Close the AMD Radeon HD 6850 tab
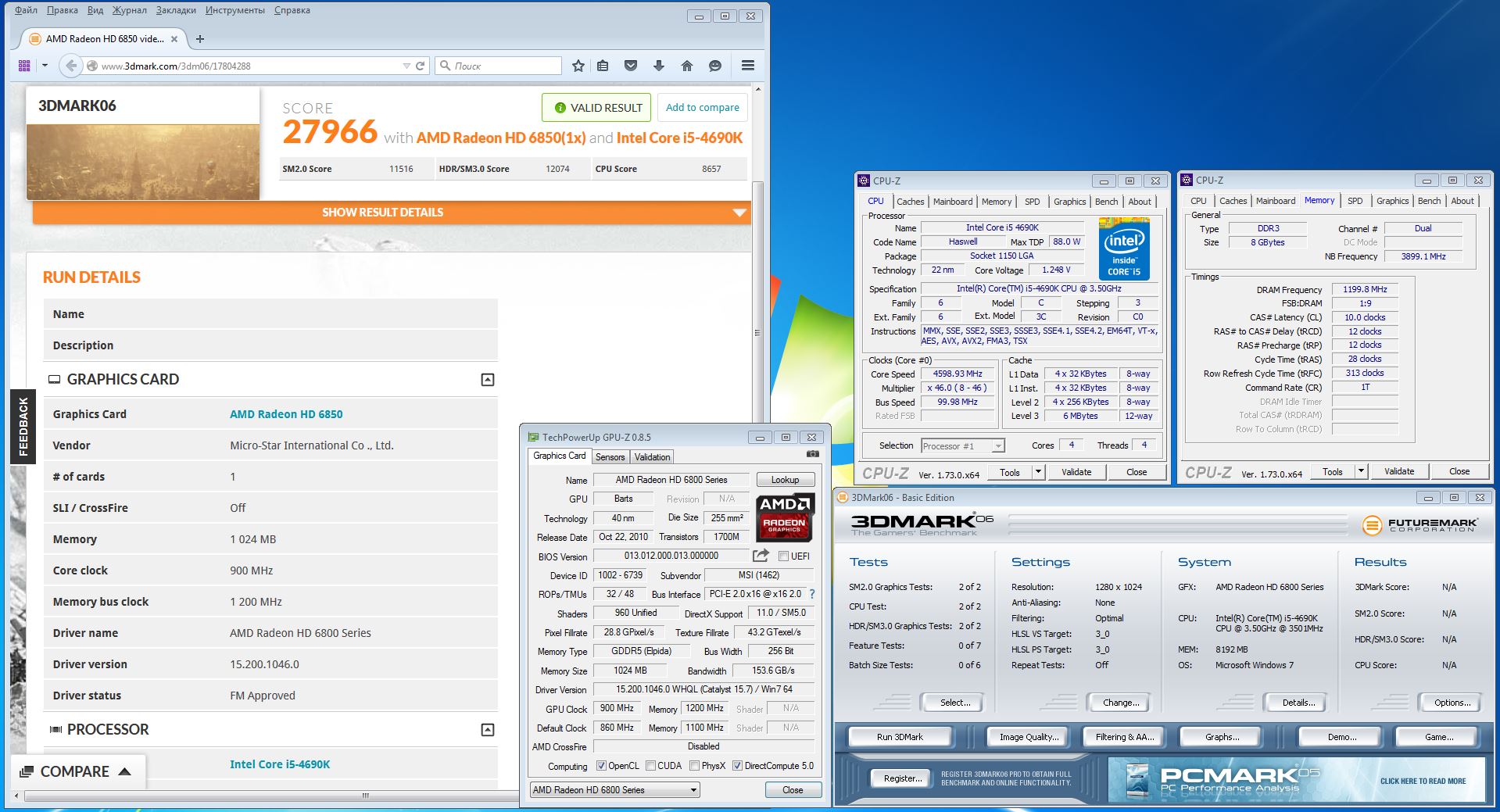Viewport: 1500px width, 812px height. (x=174, y=39)
